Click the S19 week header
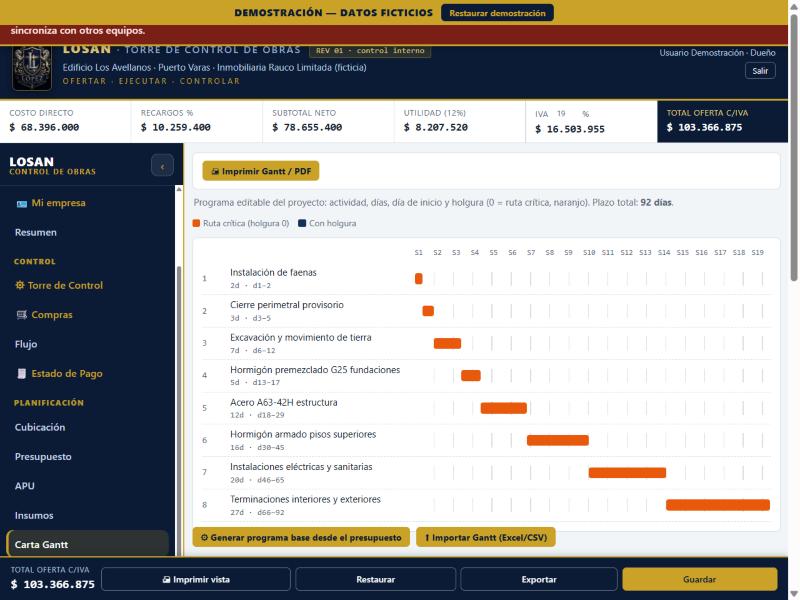 757,253
